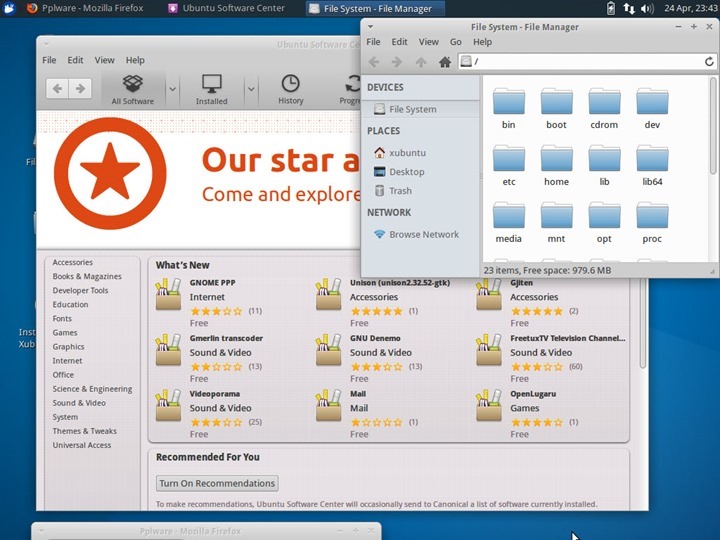Show Installed software in Software Center
720x540 pixels.
[x=211, y=90]
